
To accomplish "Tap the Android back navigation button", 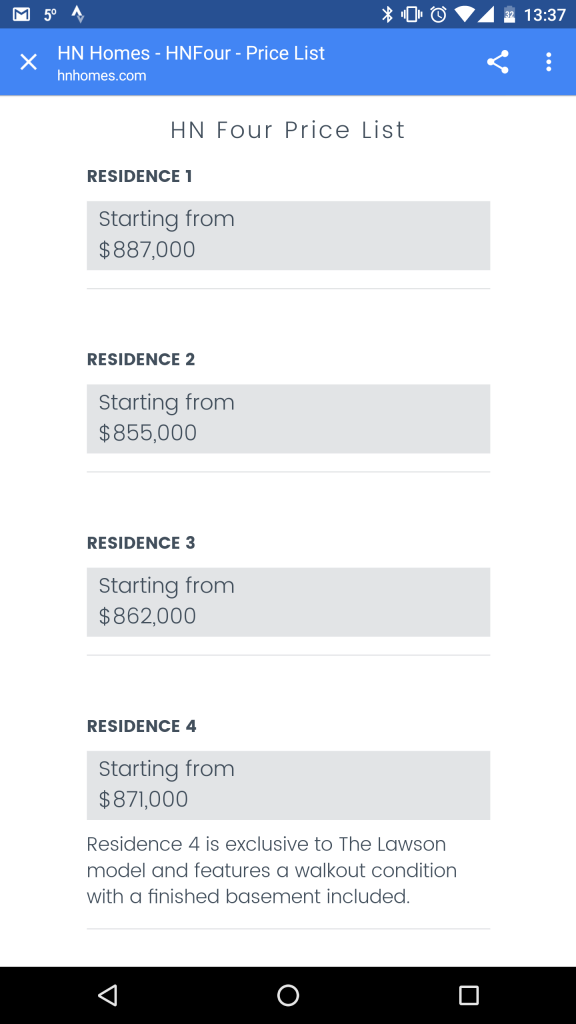I will 107,995.
